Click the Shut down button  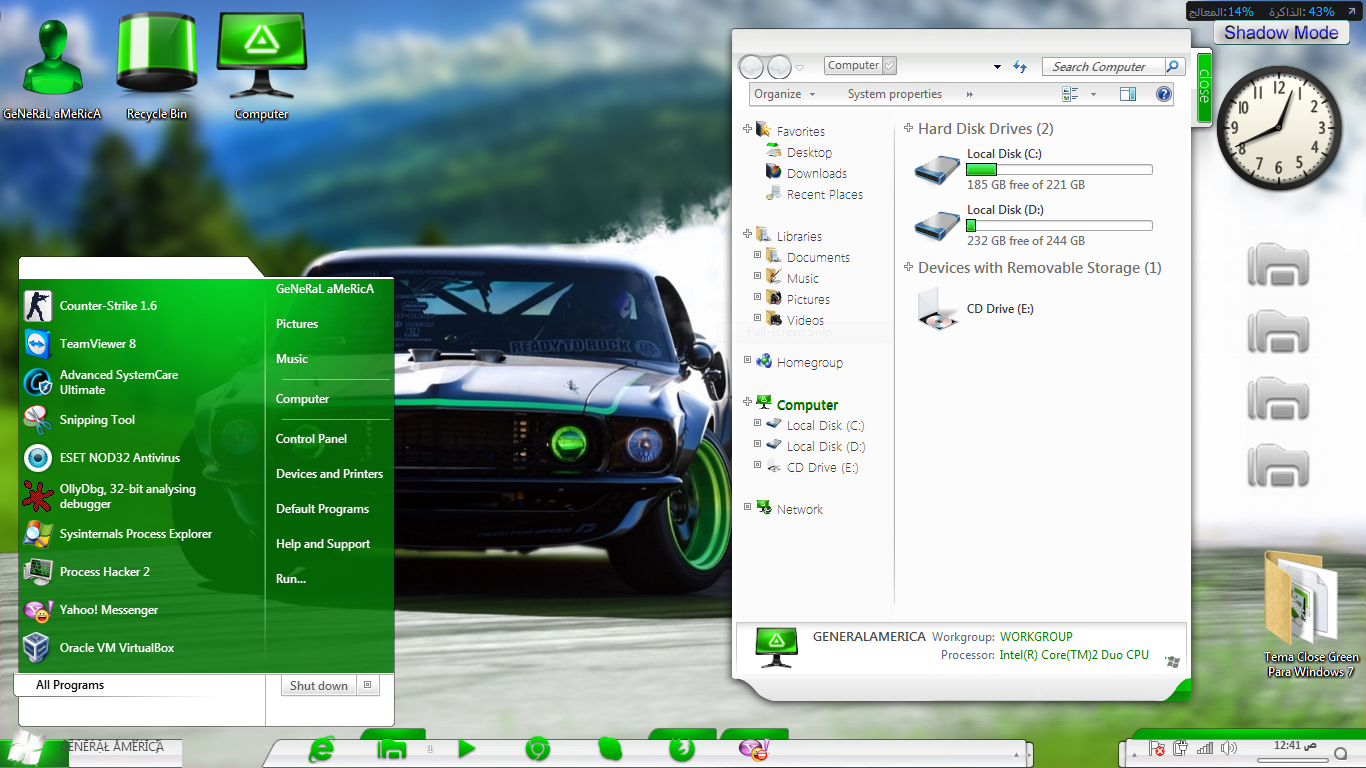318,686
